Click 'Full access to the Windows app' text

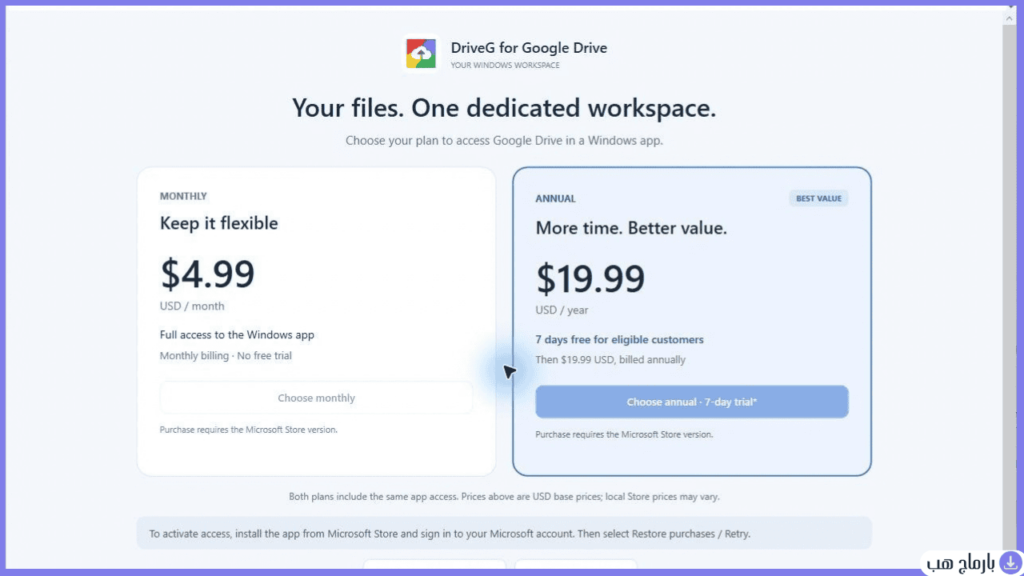point(237,335)
